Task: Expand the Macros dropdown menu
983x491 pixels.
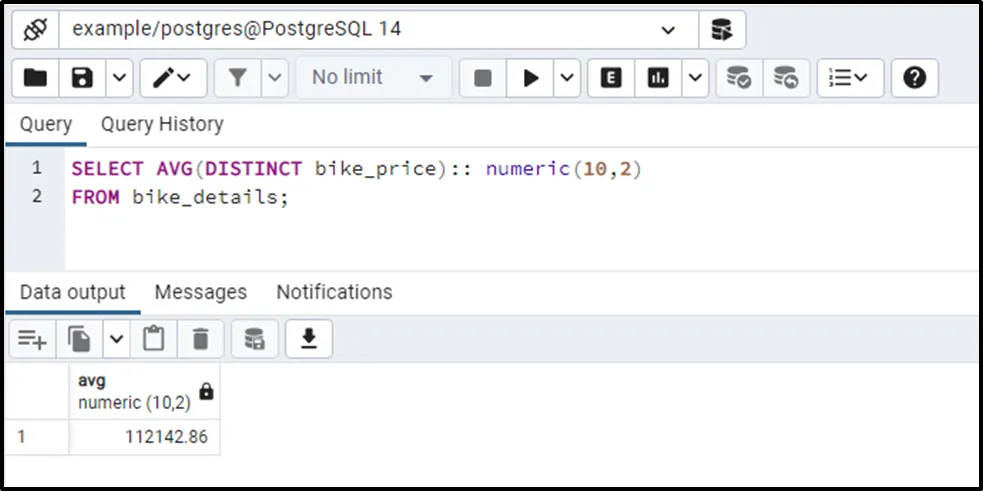Action: coord(849,78)
